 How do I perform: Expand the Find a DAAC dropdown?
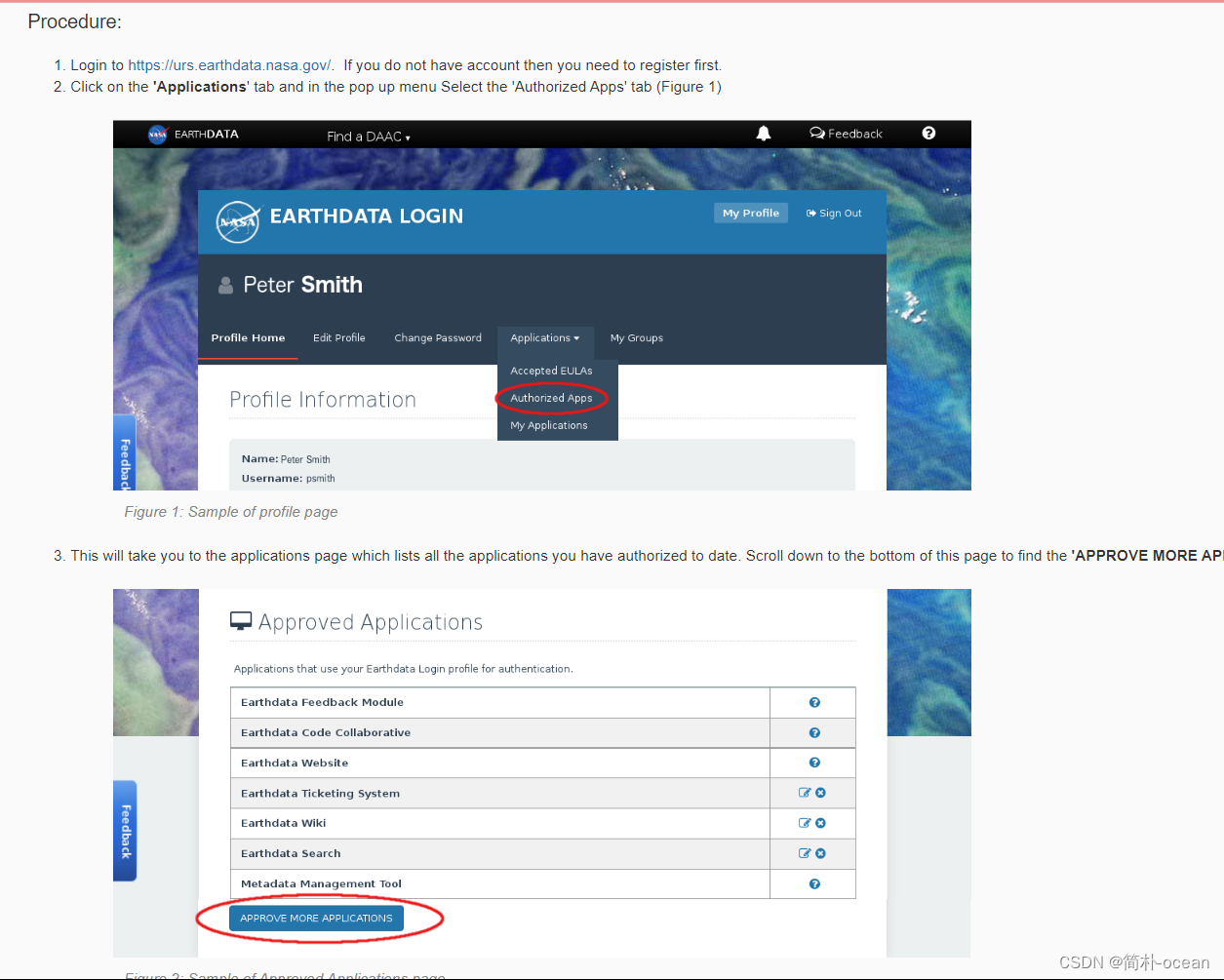coord(369,137)
